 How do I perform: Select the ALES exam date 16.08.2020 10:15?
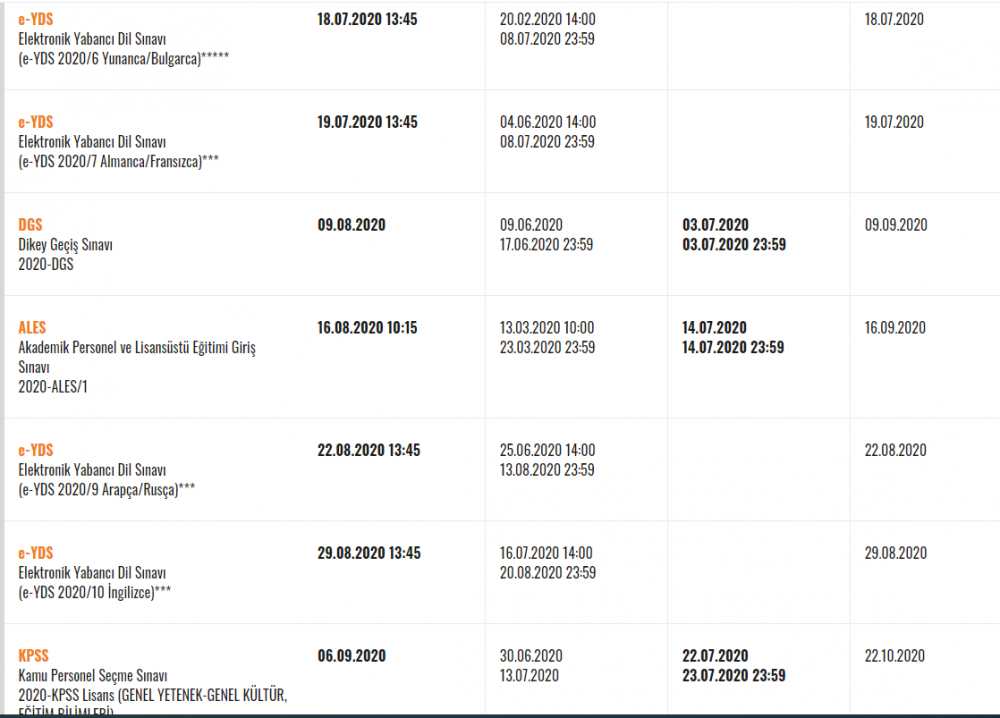367,328
